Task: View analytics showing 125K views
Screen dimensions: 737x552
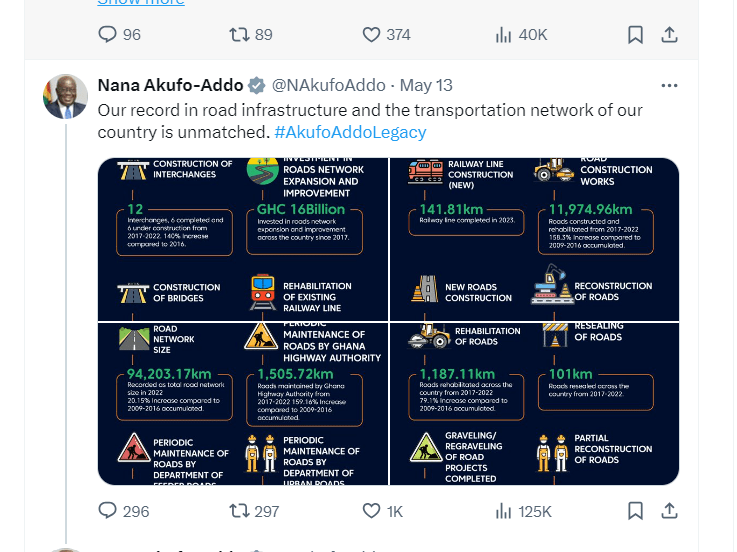Action: (x=504, y=511)
